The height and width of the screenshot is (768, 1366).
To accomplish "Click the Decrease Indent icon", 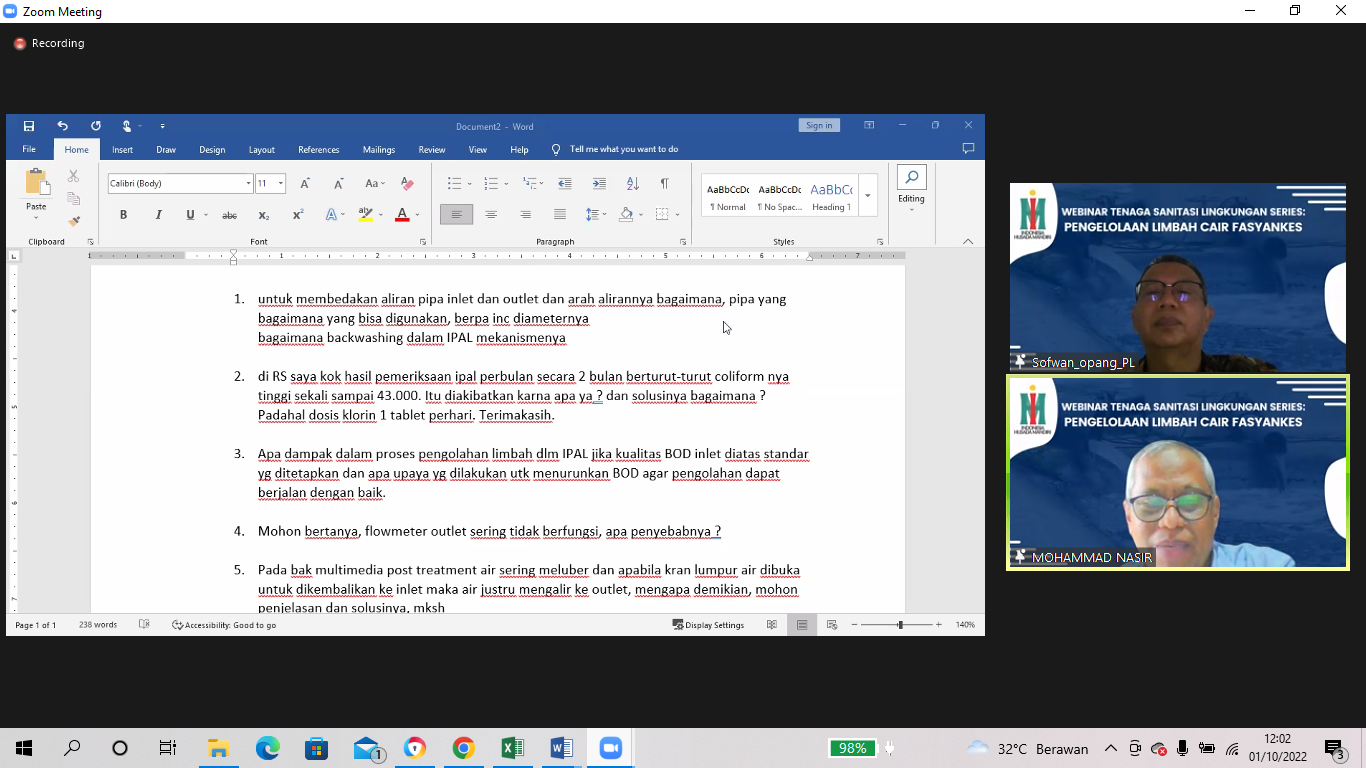I will pyautogui.click(x=565, y=184).
